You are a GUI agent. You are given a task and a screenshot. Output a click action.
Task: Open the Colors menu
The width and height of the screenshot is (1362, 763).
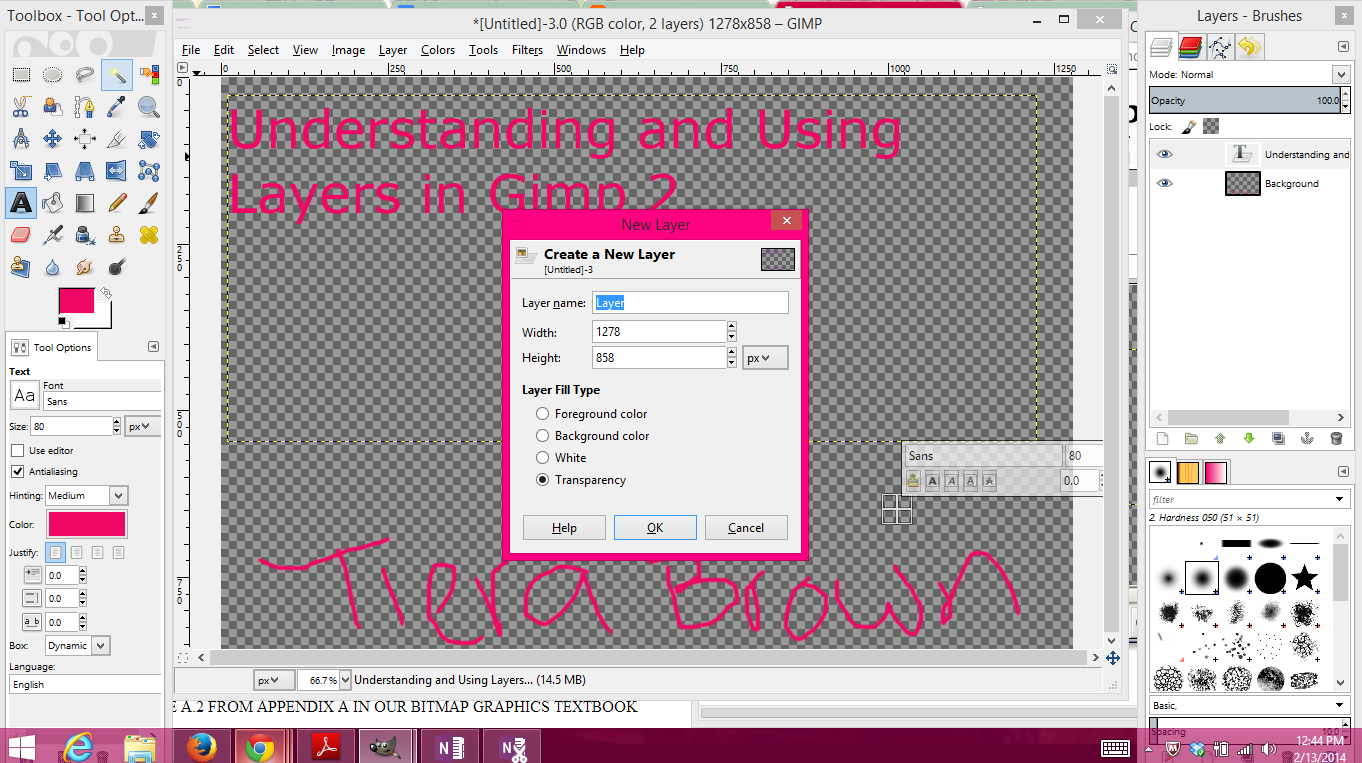pyautogui.click(x=437, y=50)
